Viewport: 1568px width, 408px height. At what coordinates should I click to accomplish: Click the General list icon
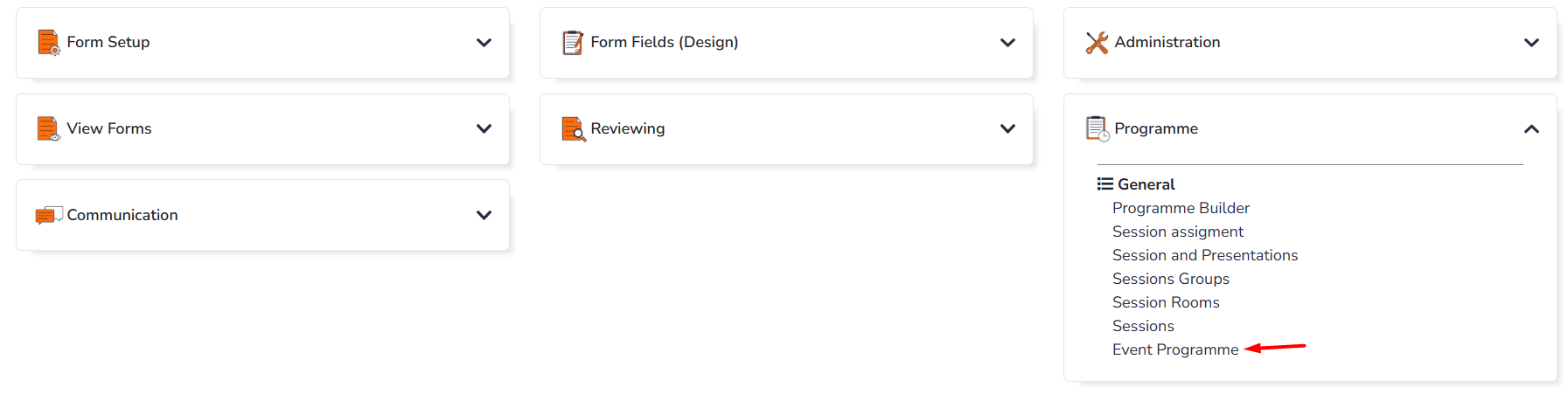(1105, 184)
